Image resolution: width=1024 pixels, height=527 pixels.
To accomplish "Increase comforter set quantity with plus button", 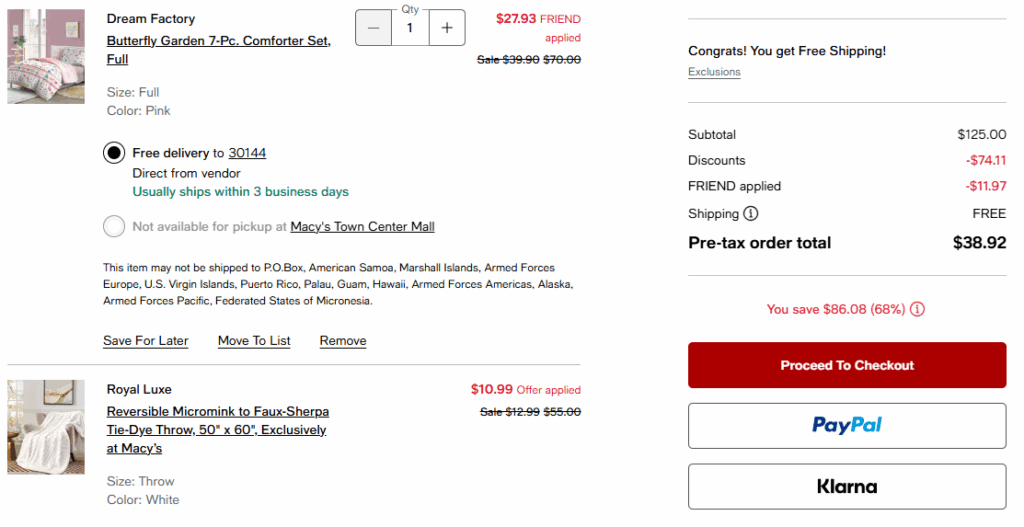I will (x=447, y=28).
